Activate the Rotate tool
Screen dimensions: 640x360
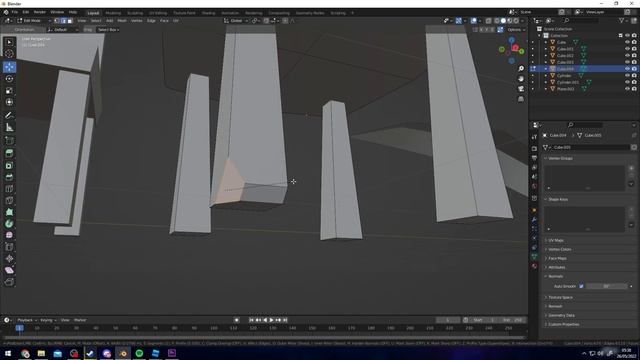click(x=9, y=79)
